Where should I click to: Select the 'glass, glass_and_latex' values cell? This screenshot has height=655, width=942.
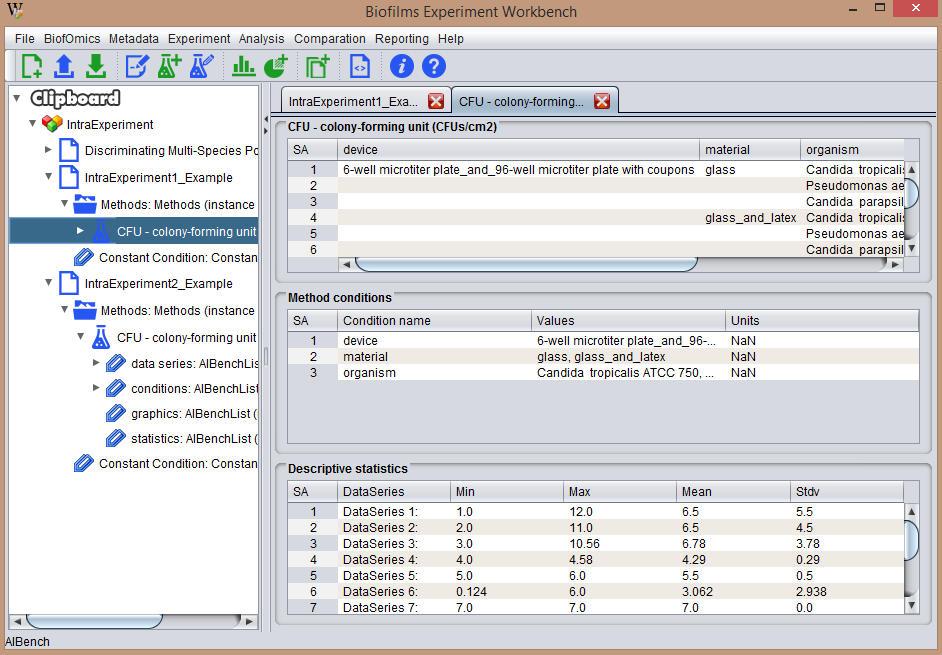(x=628, y=356)
